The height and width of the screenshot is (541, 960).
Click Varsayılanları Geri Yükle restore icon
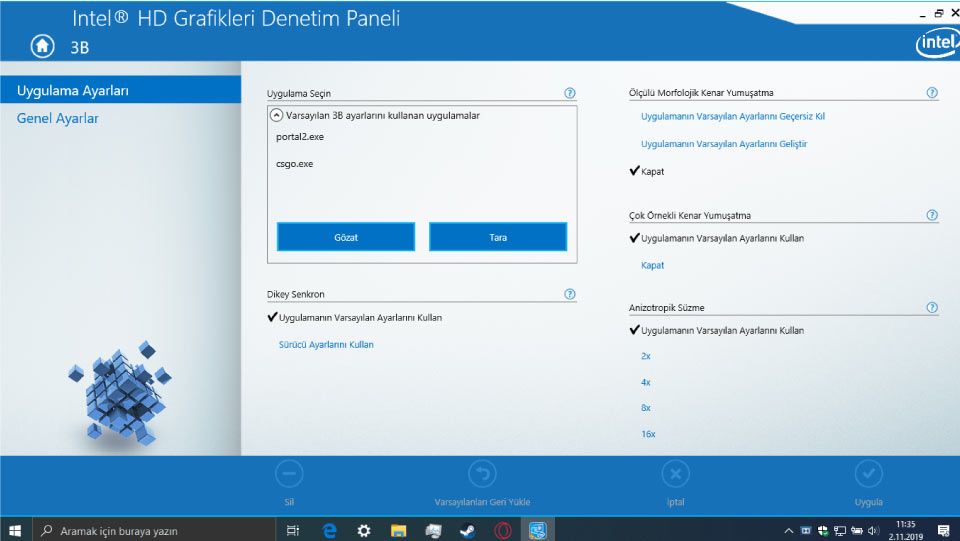(482, 474)
